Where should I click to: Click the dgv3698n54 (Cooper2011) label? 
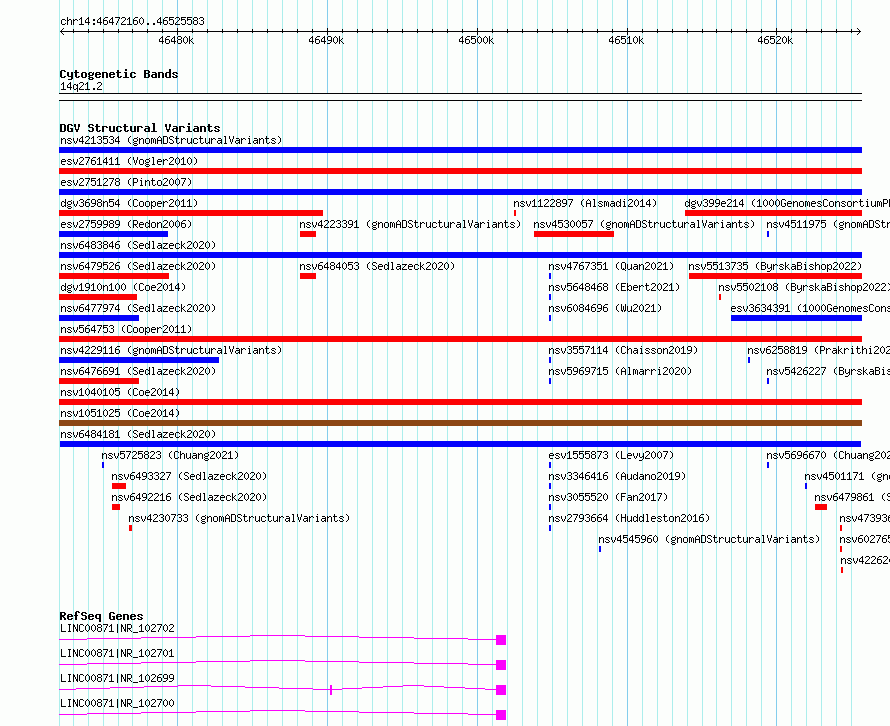click(129, 203)
